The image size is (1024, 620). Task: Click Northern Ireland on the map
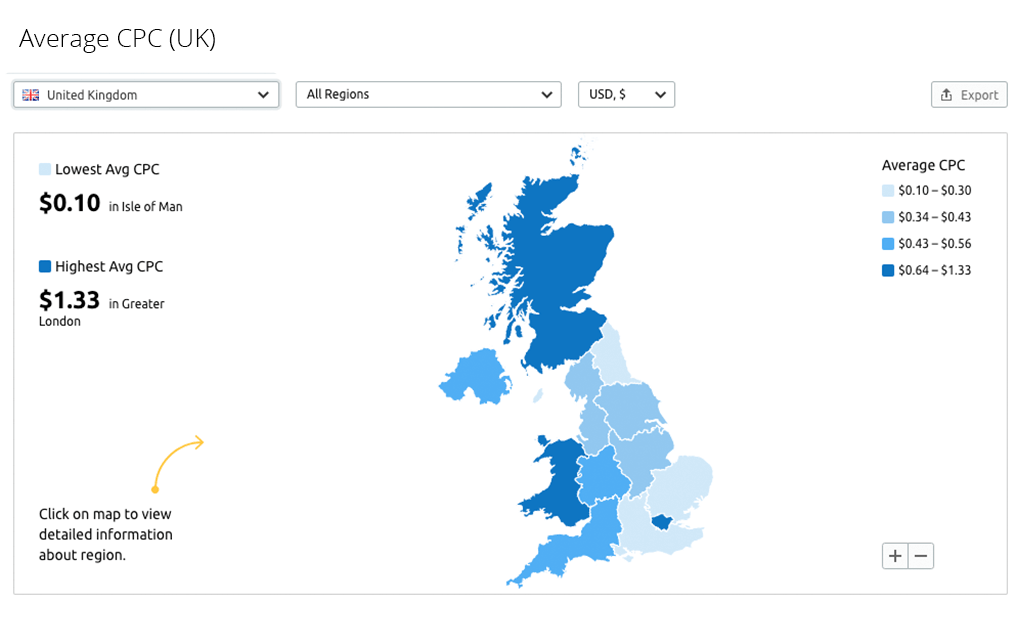click(x=477, y=378)
